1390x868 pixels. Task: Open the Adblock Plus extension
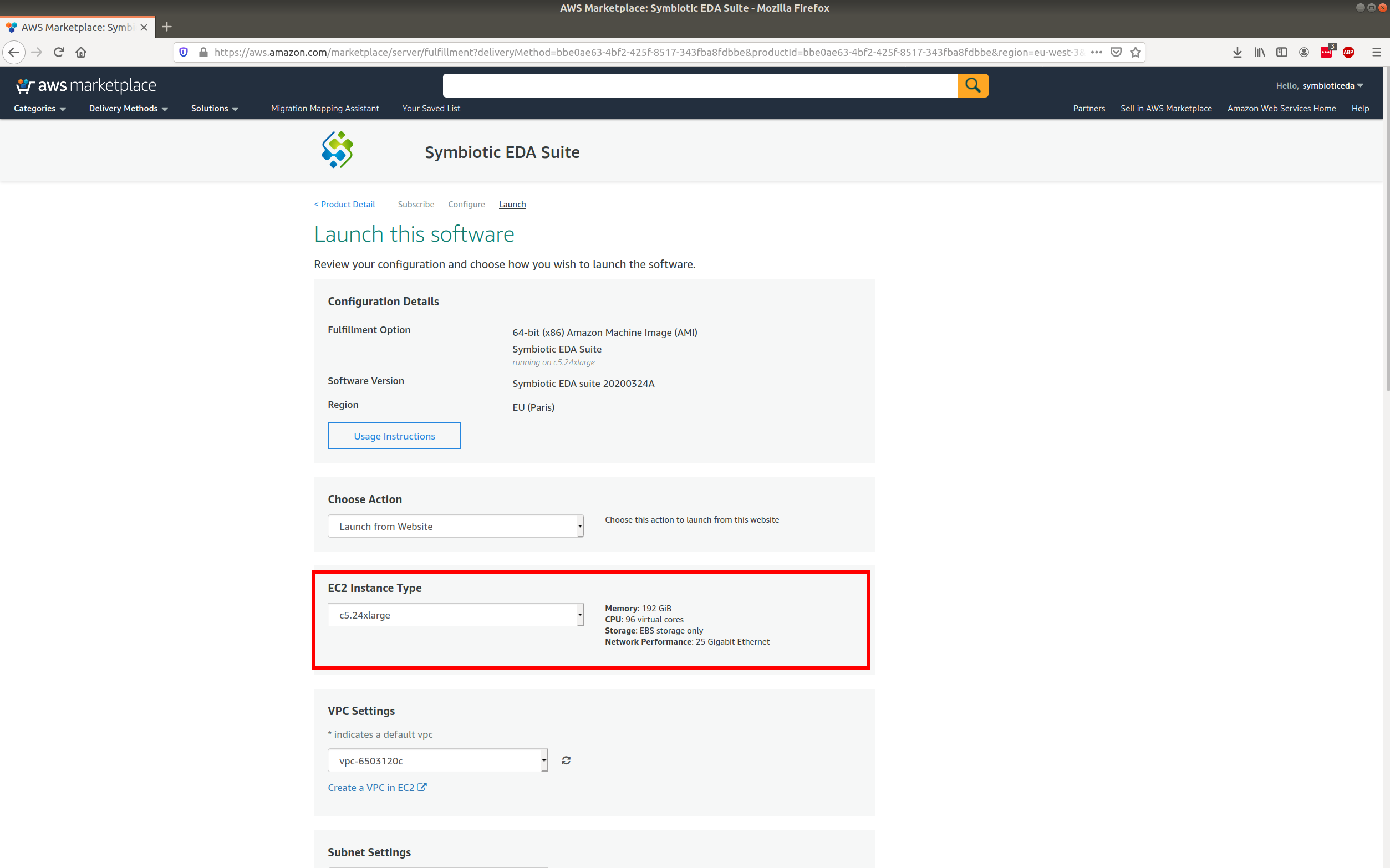click(x=1348, y=52)
